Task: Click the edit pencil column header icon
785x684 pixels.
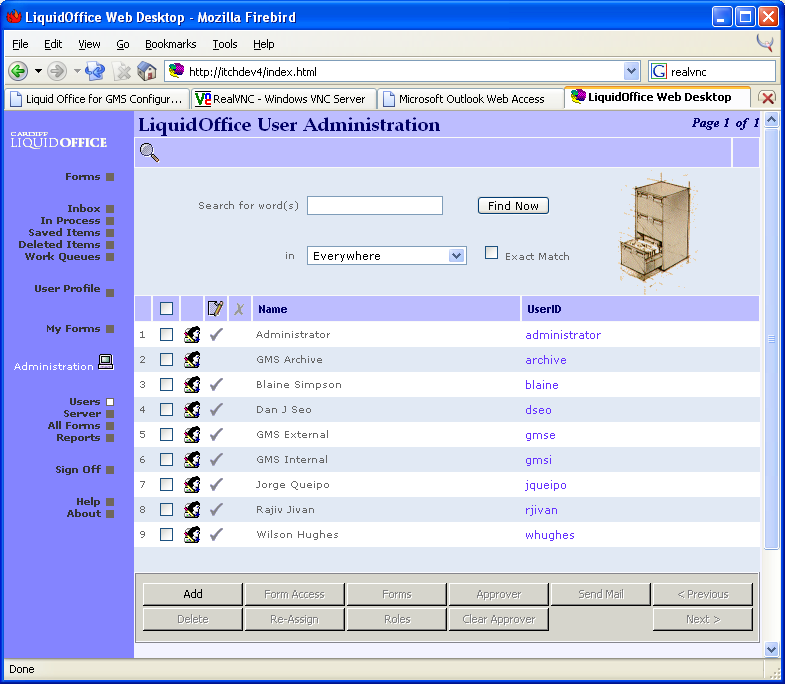Action: 215,309
